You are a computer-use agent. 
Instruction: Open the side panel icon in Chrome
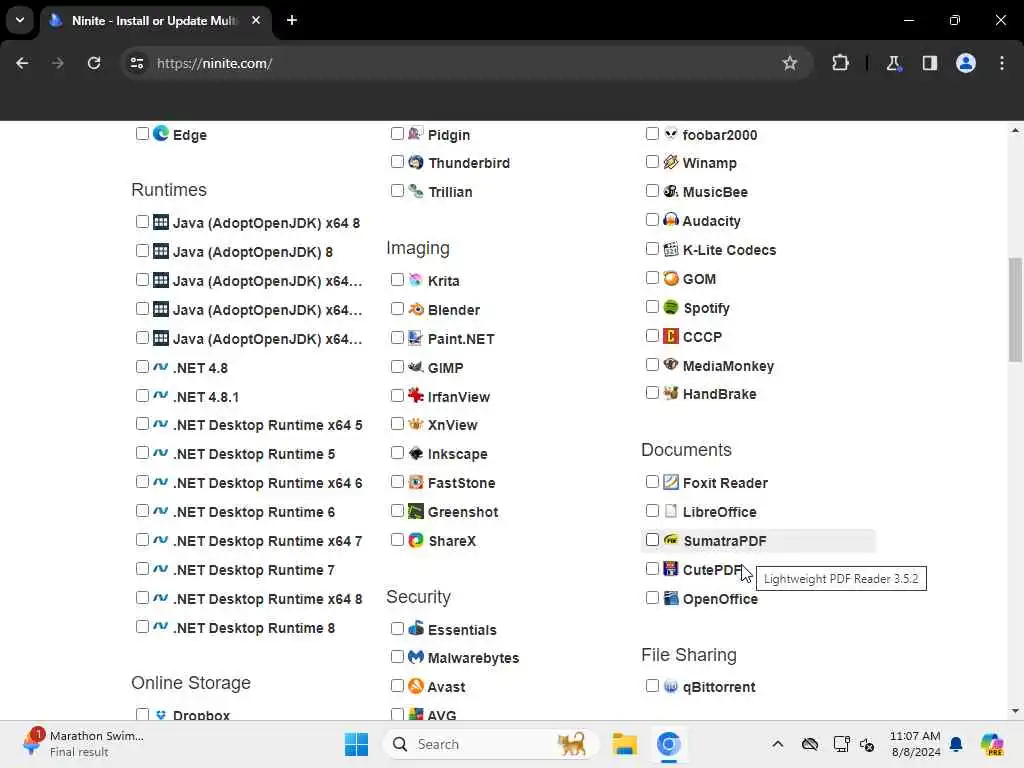pyautogui.click(x=929, y=63)
